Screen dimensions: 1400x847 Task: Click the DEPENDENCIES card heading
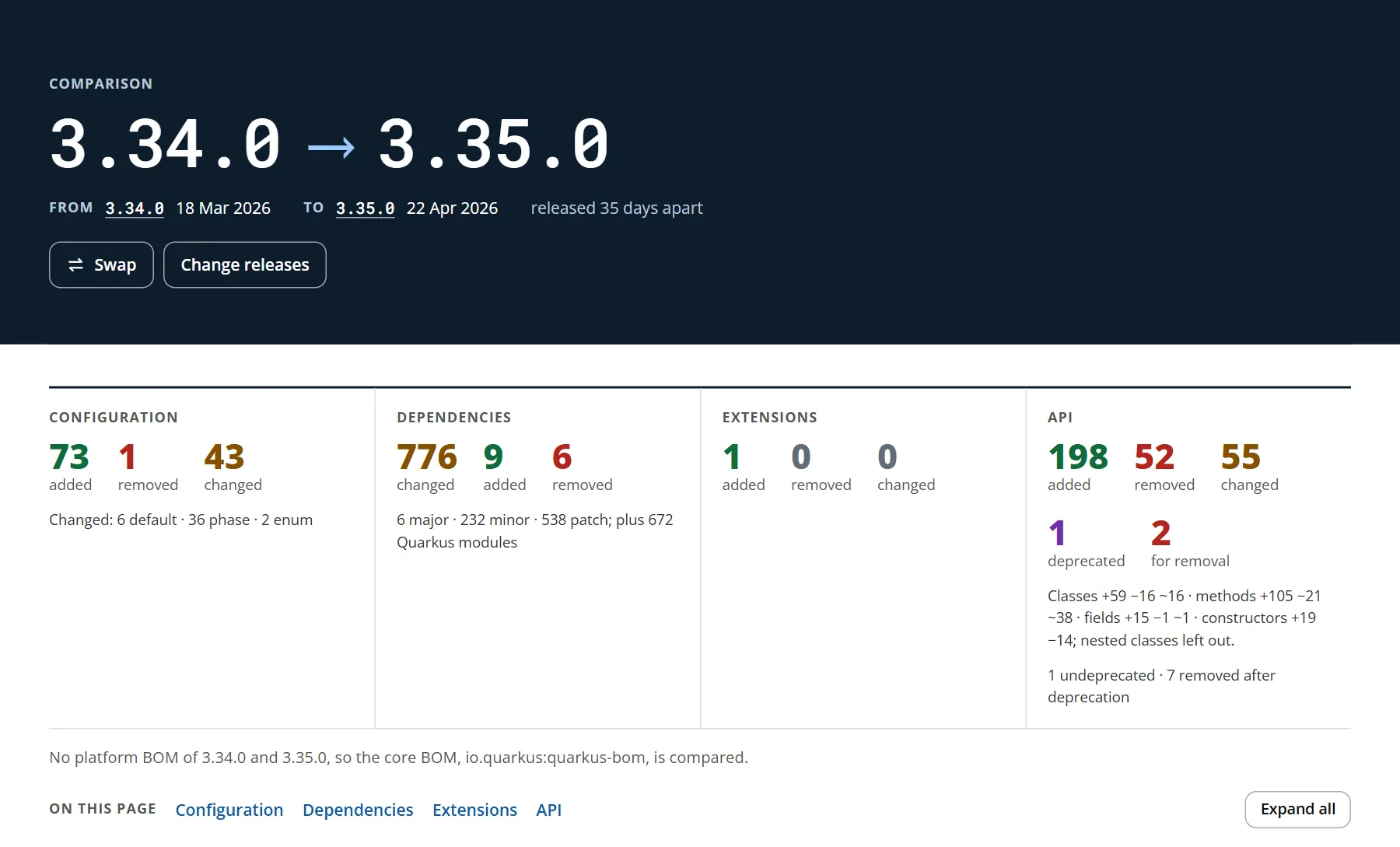pyautogui.click(x=454, y=418)
